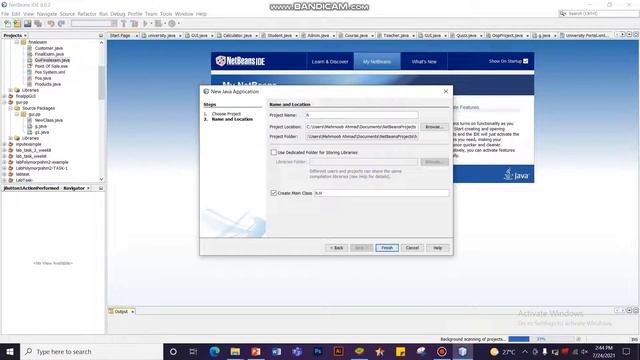Viewport: 640px width, 360px height.
Task: Expand the finalppGUI project node
Action: click(4, 96)
